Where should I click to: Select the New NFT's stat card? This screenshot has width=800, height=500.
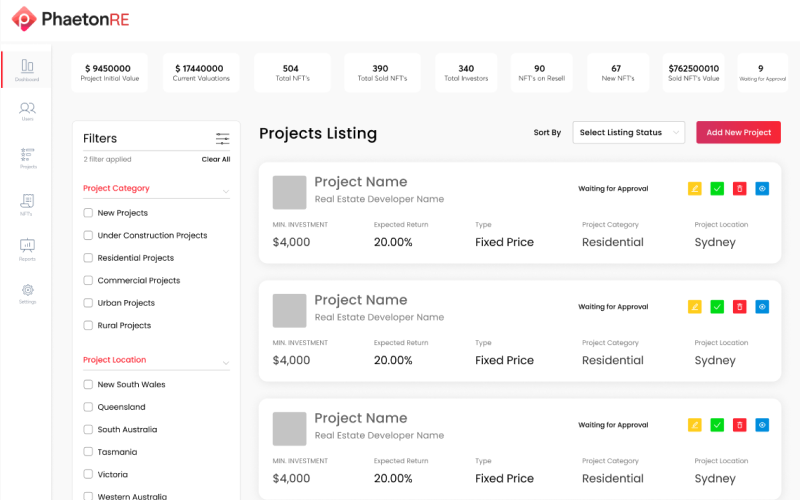click(618, 73)
